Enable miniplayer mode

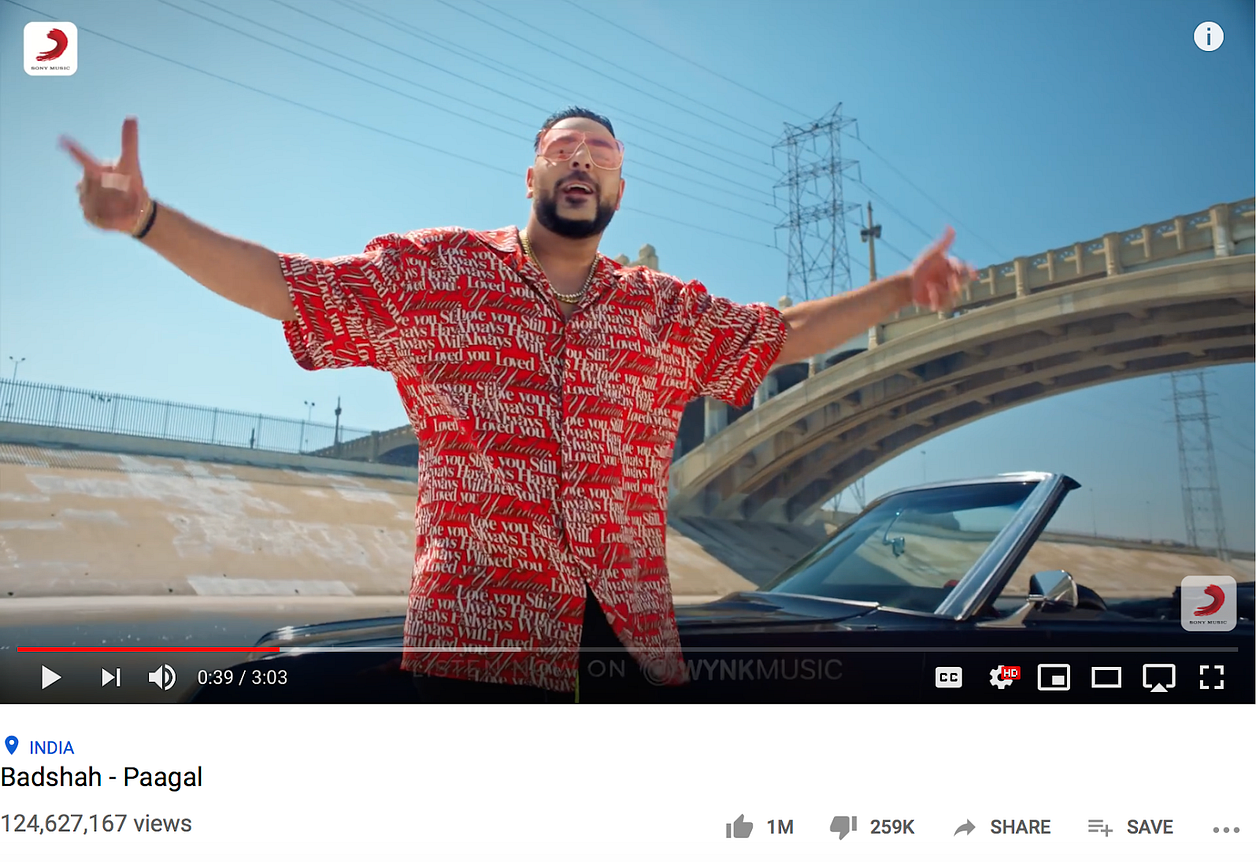(1053, 677)
